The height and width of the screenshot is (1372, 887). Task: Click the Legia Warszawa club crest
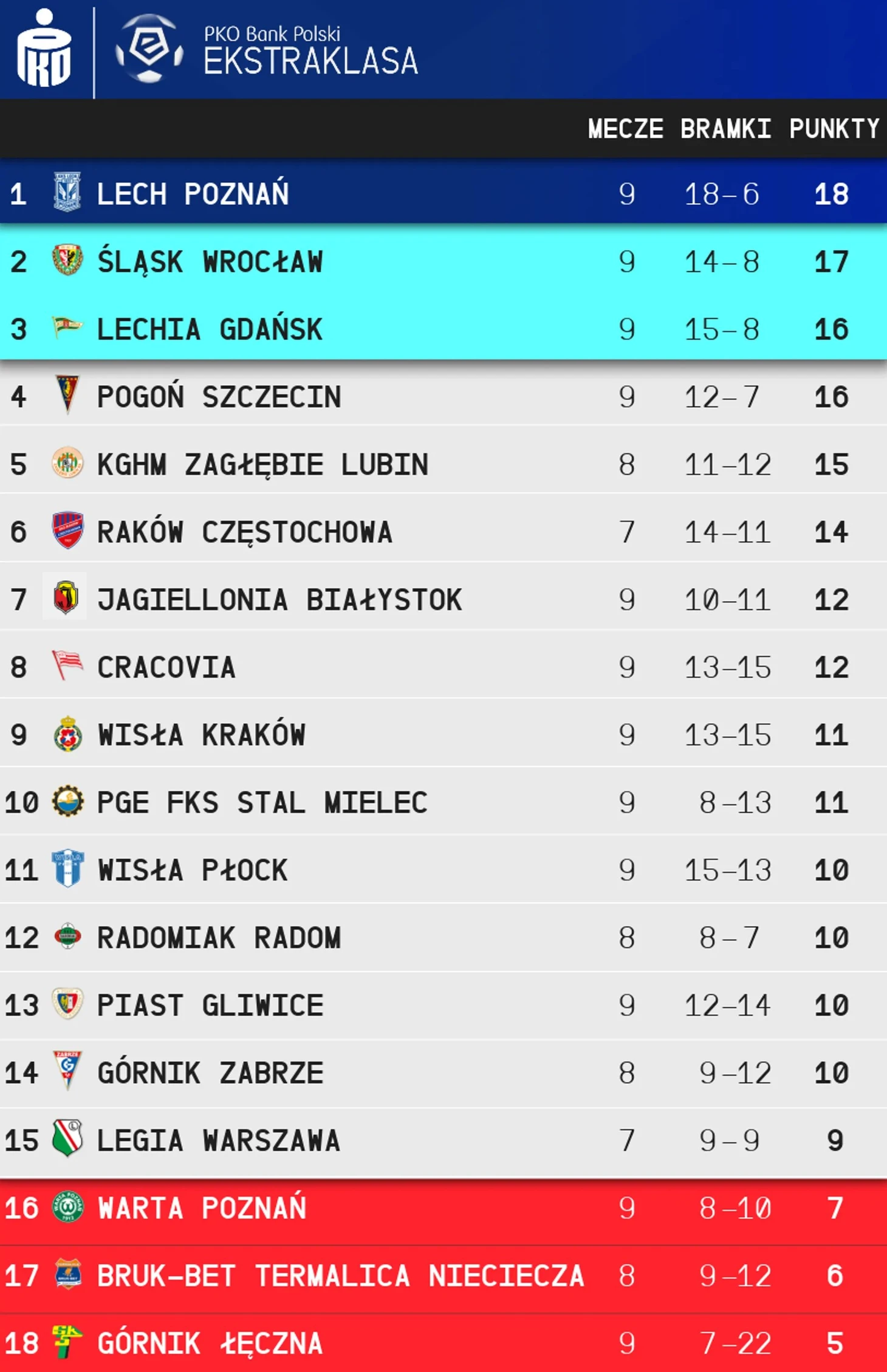pos(67,1138)
